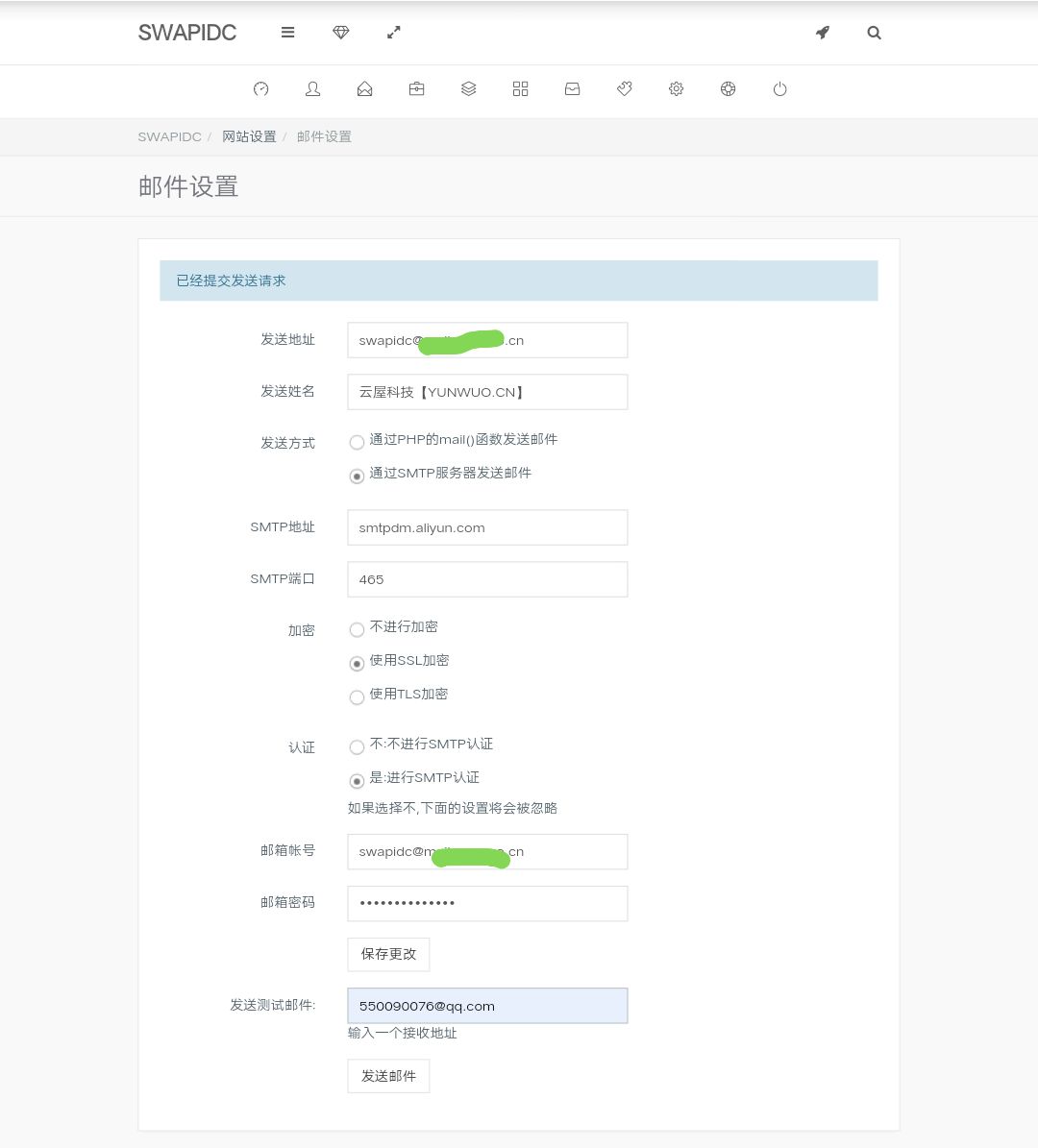1038x1148 pixels.
Task: Click the fullscreen expand arrows icon
Action: click(x=393, y=32)
